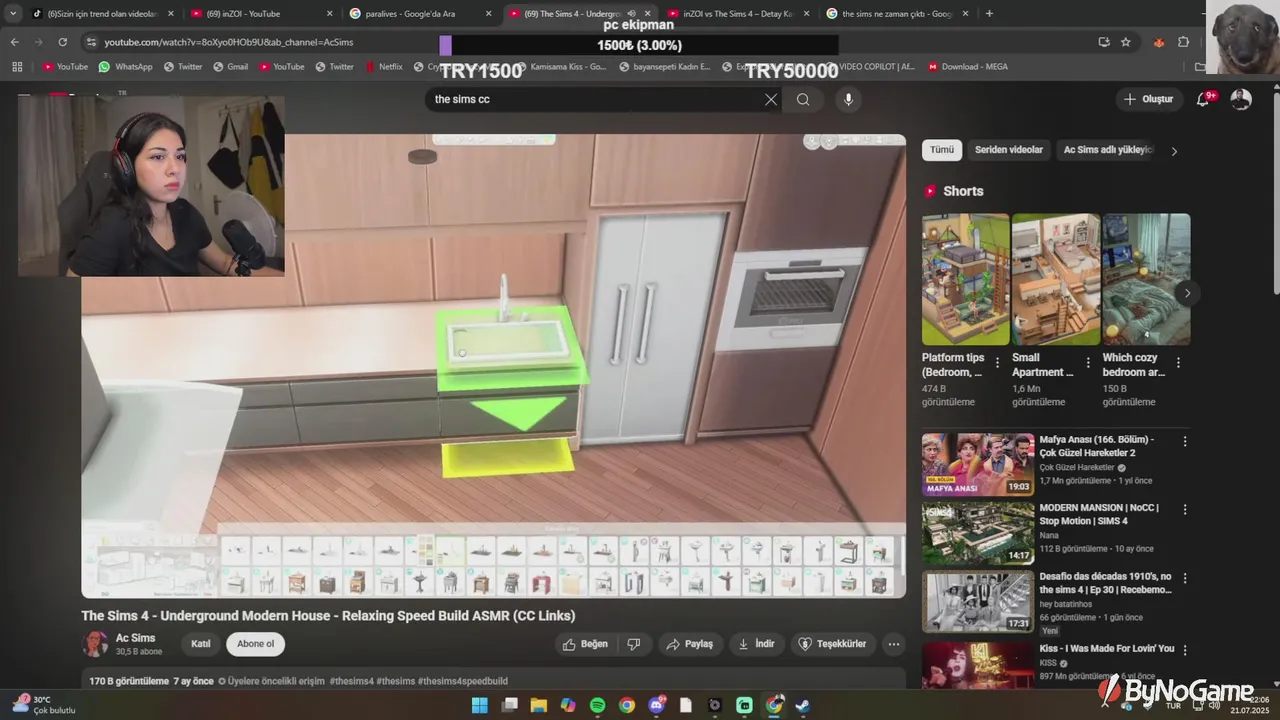Viewport: 1280px width, 720px height.
Task: Open Download - MEGA bookmark
Action: 967,67
